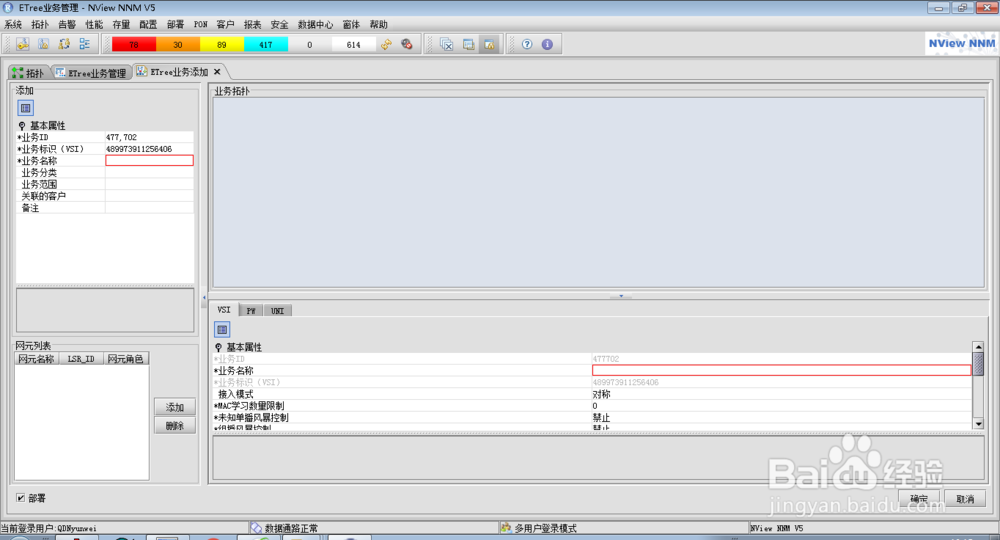
Task: Open the 接入模式 value 对称
Action: (x=781, y=394)
